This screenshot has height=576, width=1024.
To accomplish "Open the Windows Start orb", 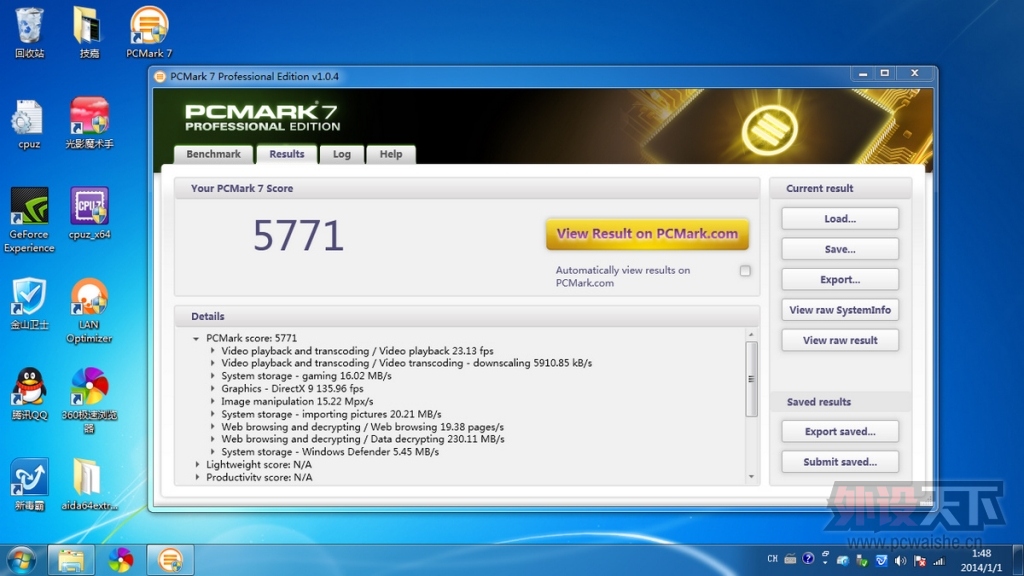I will [x=22, y=560].
